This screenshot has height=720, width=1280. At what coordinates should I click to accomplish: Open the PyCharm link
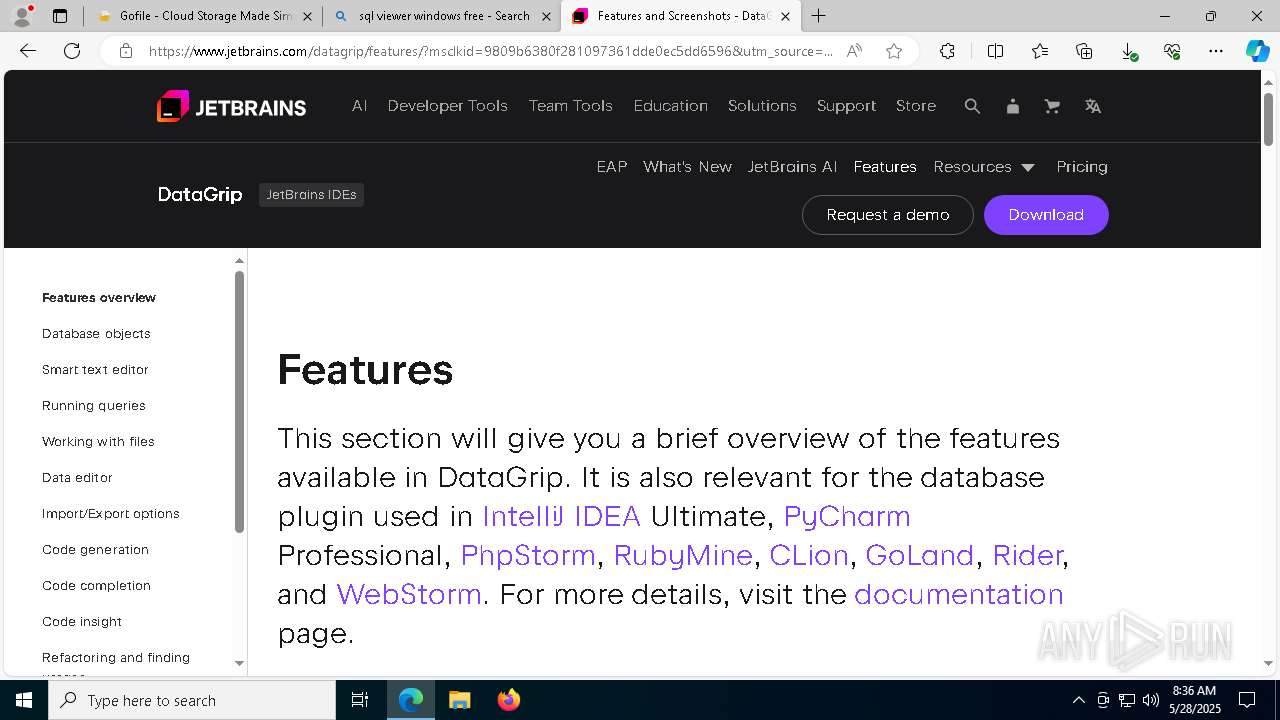(847, 516)
